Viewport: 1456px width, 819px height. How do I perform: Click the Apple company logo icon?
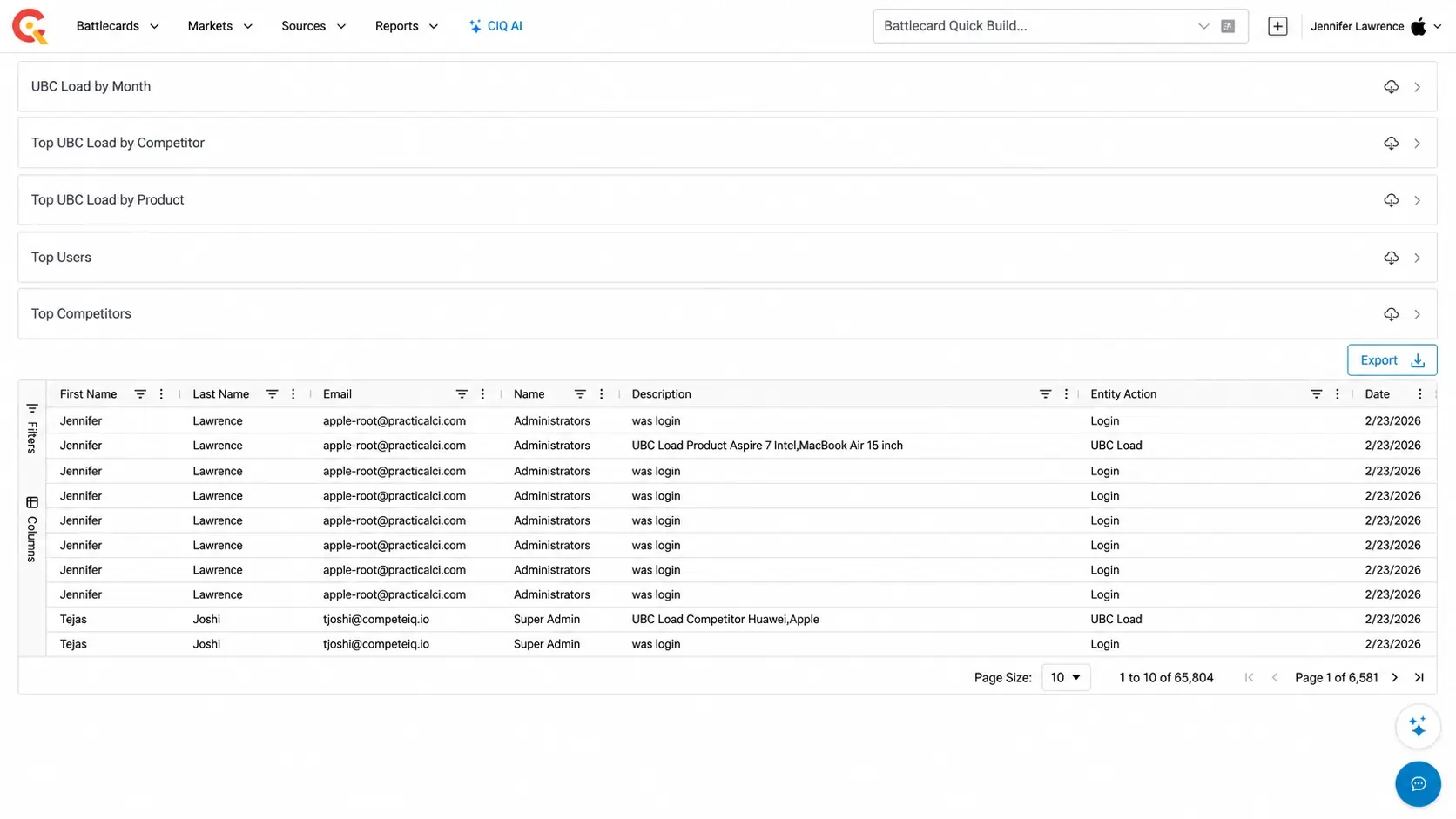(x=1419, y=26)
